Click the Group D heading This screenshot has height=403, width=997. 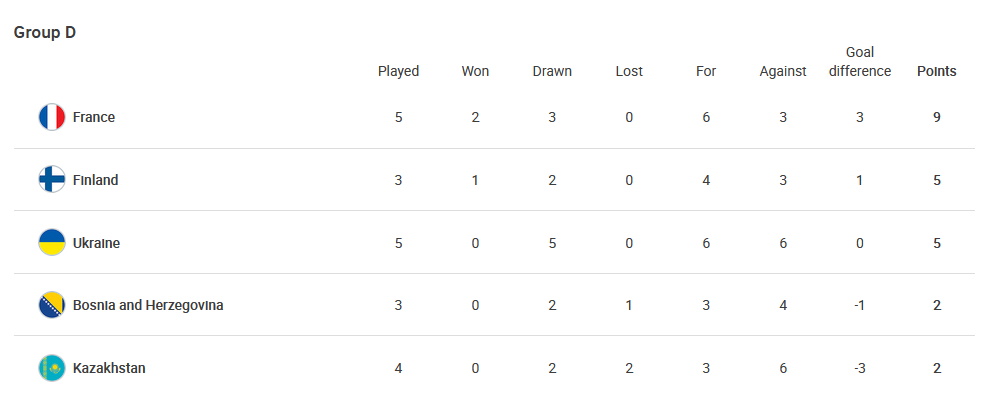click(x=45, y=32)
